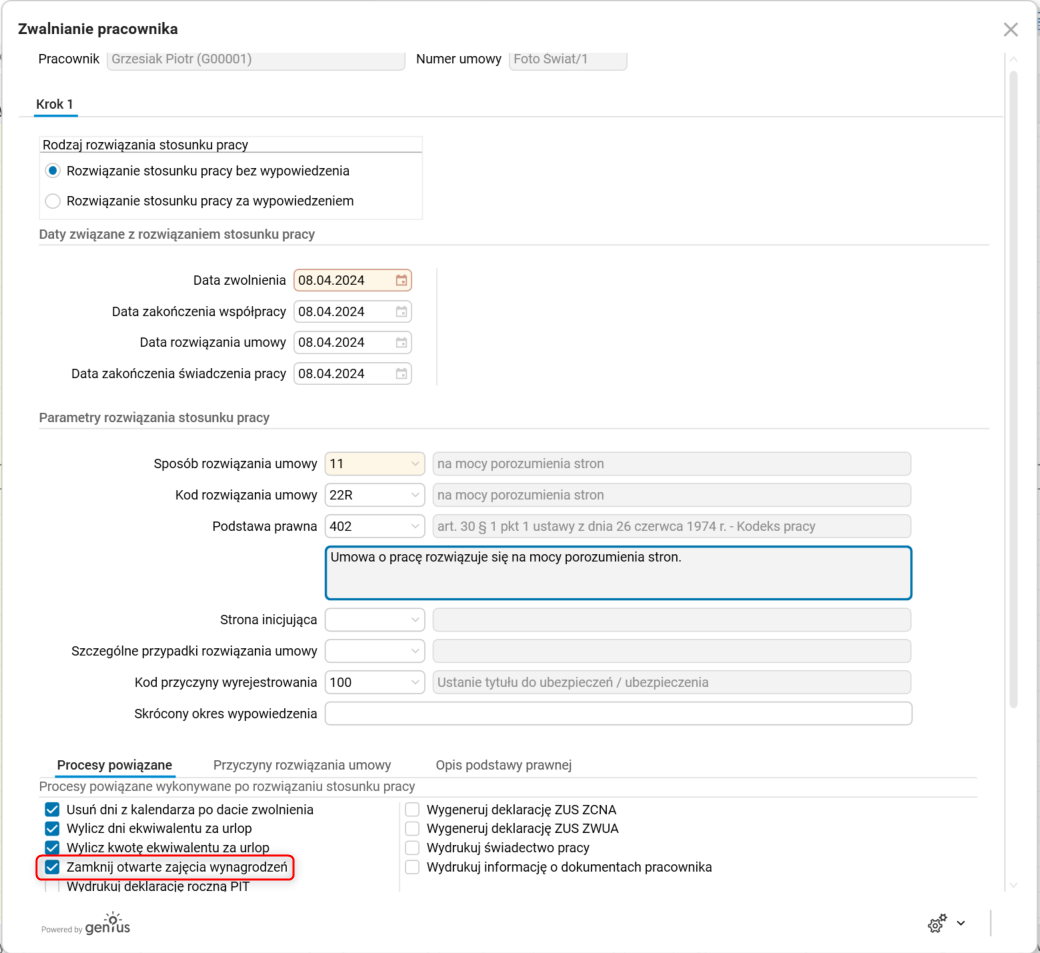Check Wydrukuj świadectwo pracy option

click(x=412, y=848)
